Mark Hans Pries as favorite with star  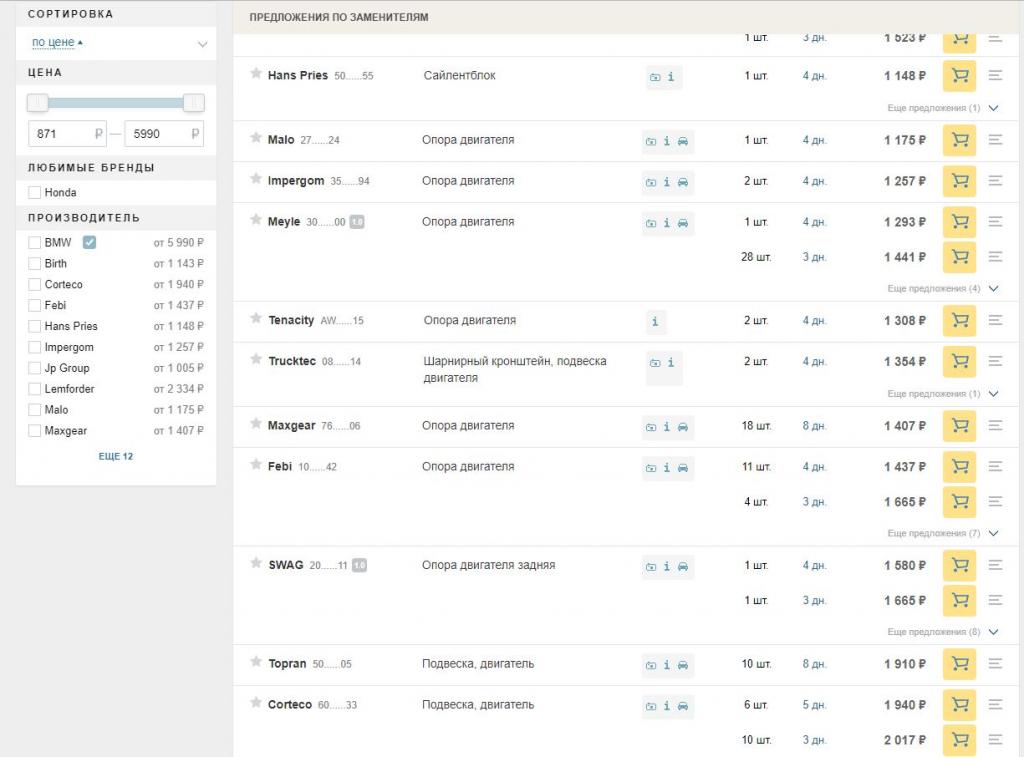(x=256, y=73)
